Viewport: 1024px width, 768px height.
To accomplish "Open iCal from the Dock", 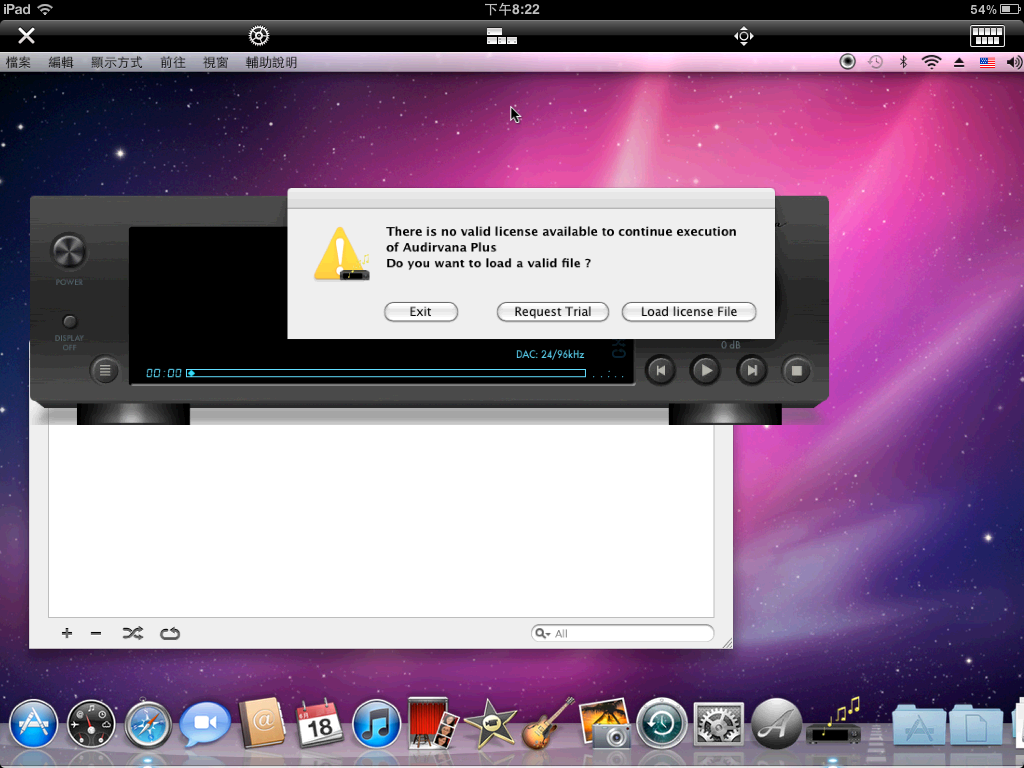I will (x=319, y=723).
